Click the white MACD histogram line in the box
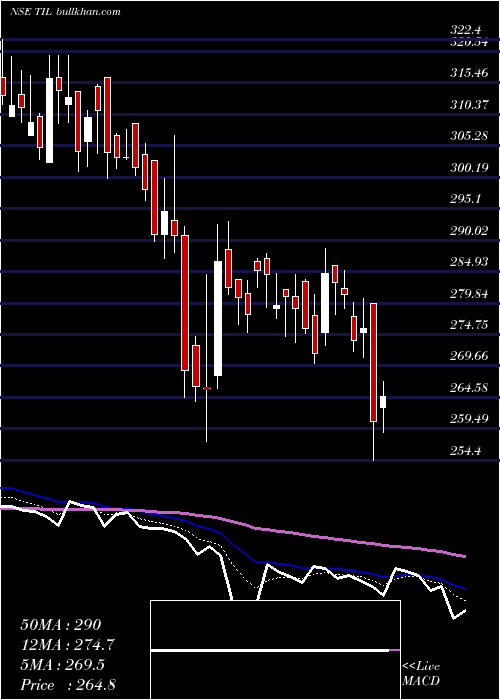Screen dimensions: 500x700 270,650
